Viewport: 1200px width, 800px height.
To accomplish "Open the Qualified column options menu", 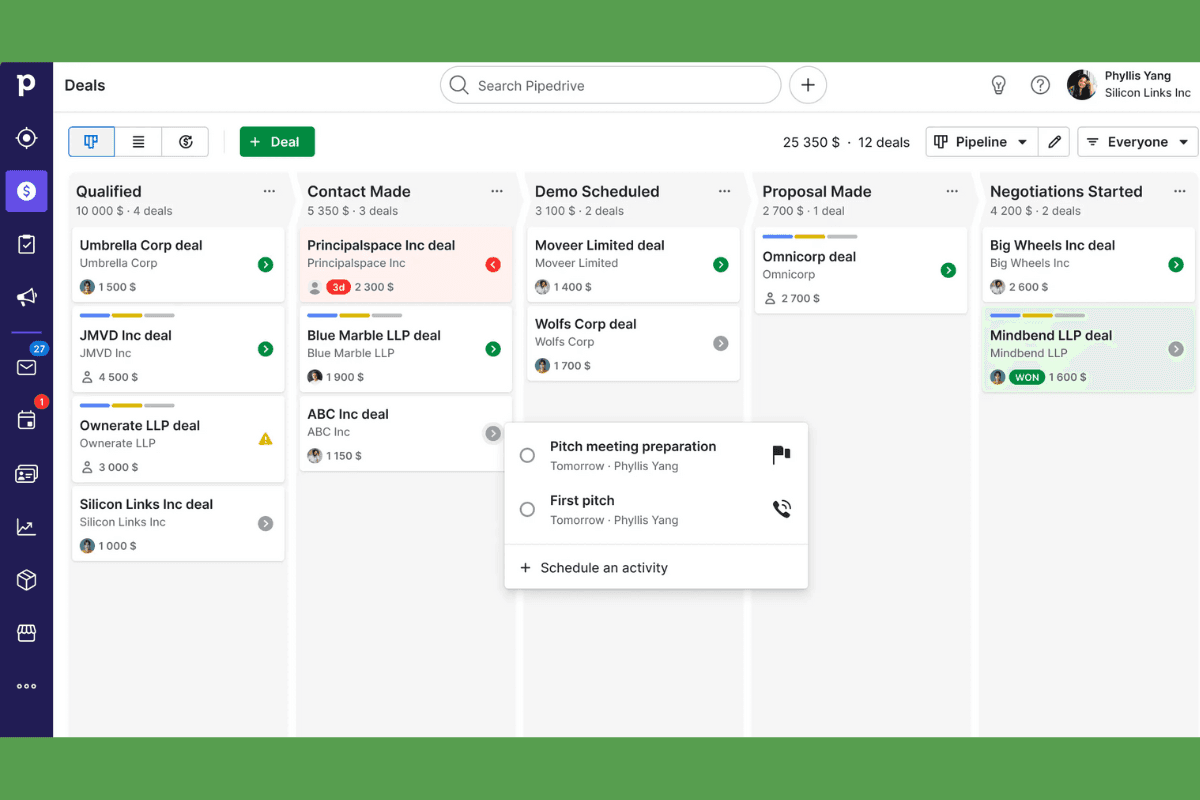I will 268,191.
